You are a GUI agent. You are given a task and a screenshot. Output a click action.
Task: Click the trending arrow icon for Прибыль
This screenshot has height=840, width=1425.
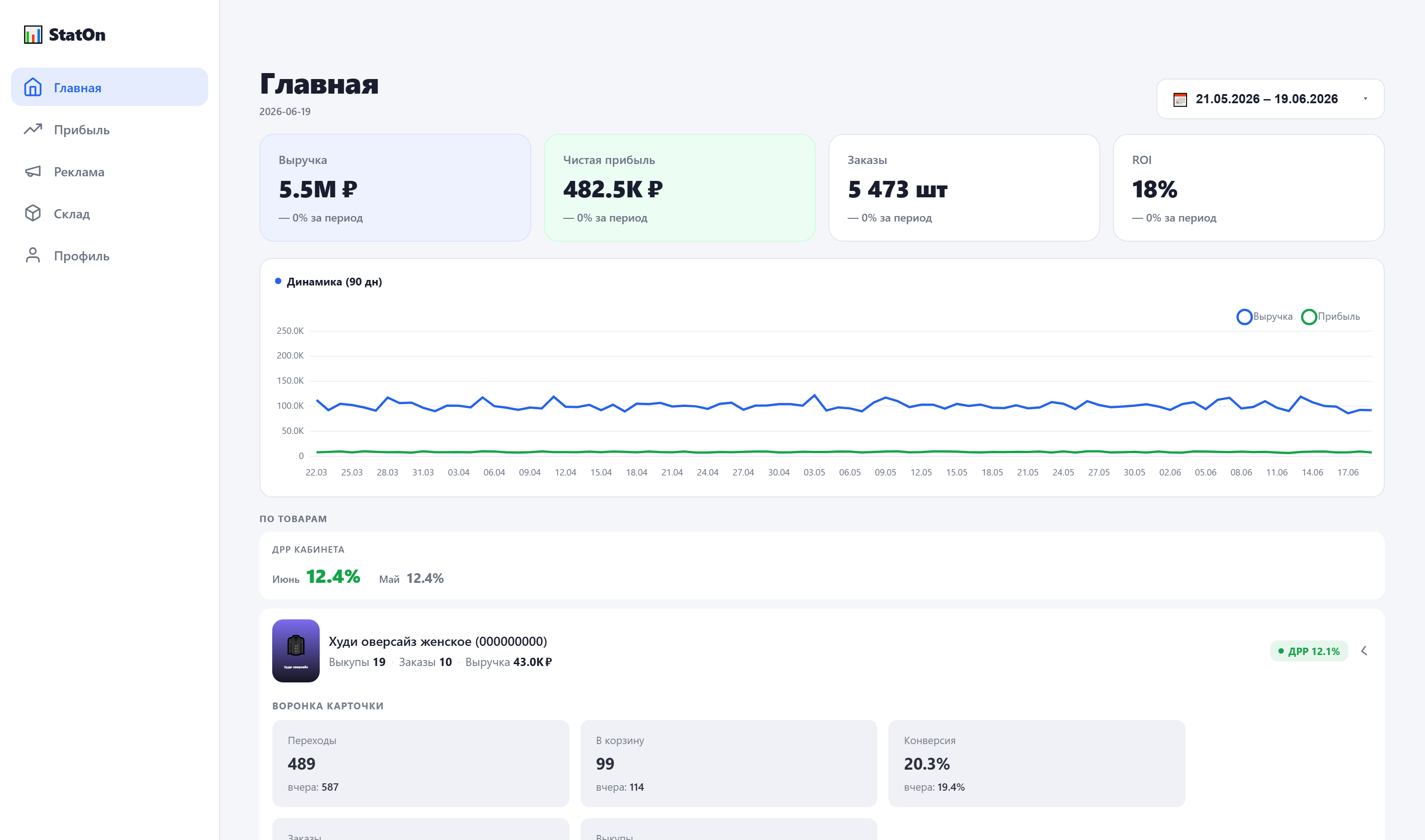(x=33, y=129)
